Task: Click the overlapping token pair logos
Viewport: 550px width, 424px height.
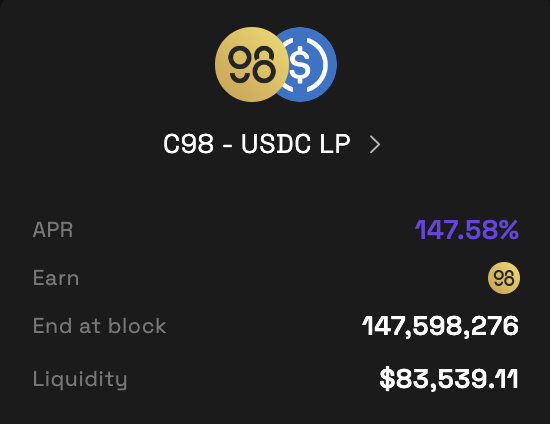Action: click(x=276, y=65)
